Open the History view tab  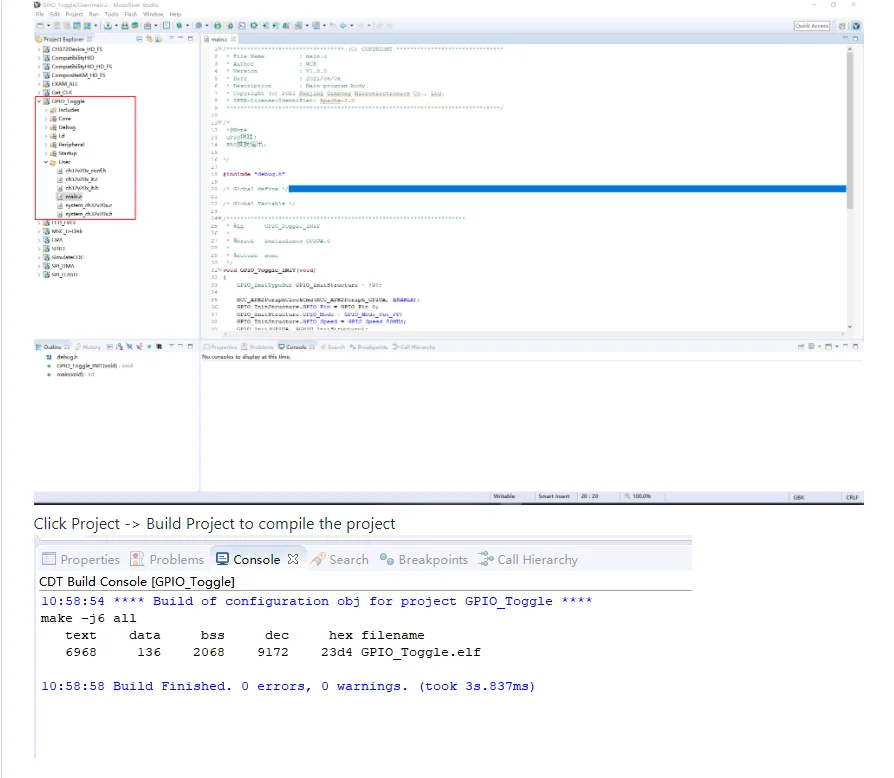click(88, 347)
